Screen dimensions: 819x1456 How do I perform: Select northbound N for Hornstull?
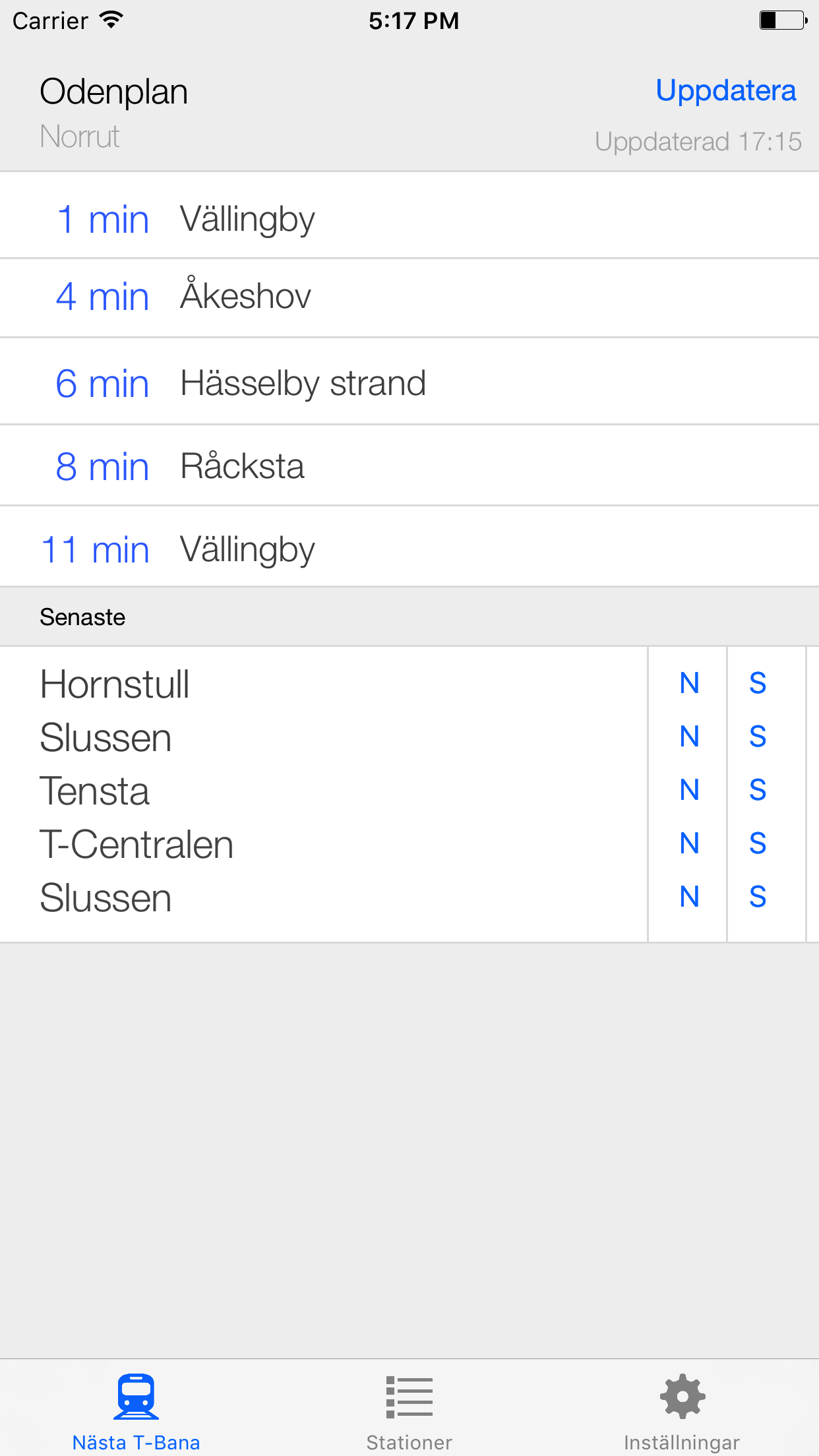pyautogui.click(x=689, y=682)
